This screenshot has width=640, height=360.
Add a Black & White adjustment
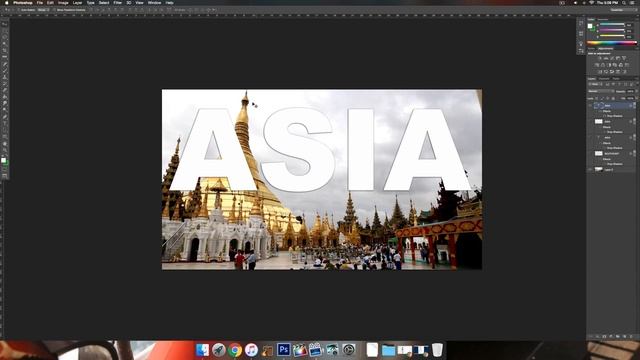pyautogui.click(x=609, y=65)
